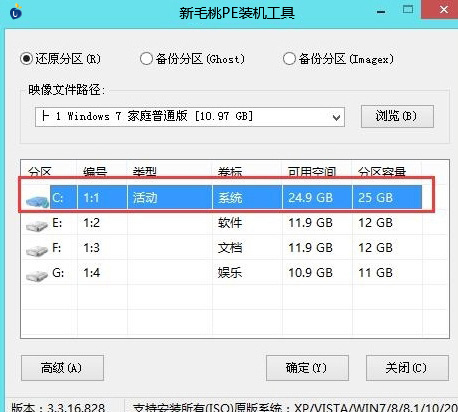
Task: Click the Windows 7 家庭普通版 combo box
Action: click(x=190, y=117)
